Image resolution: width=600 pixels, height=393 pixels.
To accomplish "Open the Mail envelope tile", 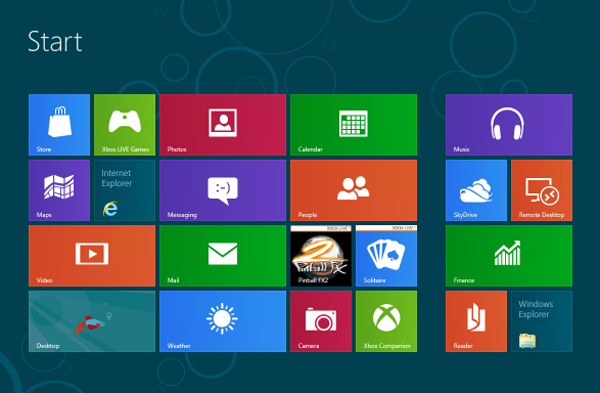I will point(223,256).
